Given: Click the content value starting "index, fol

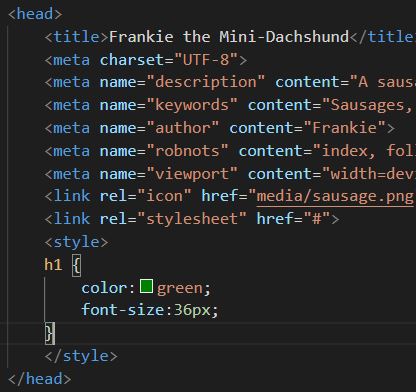Looking at the screenshot, I should (x=364, y=151).
